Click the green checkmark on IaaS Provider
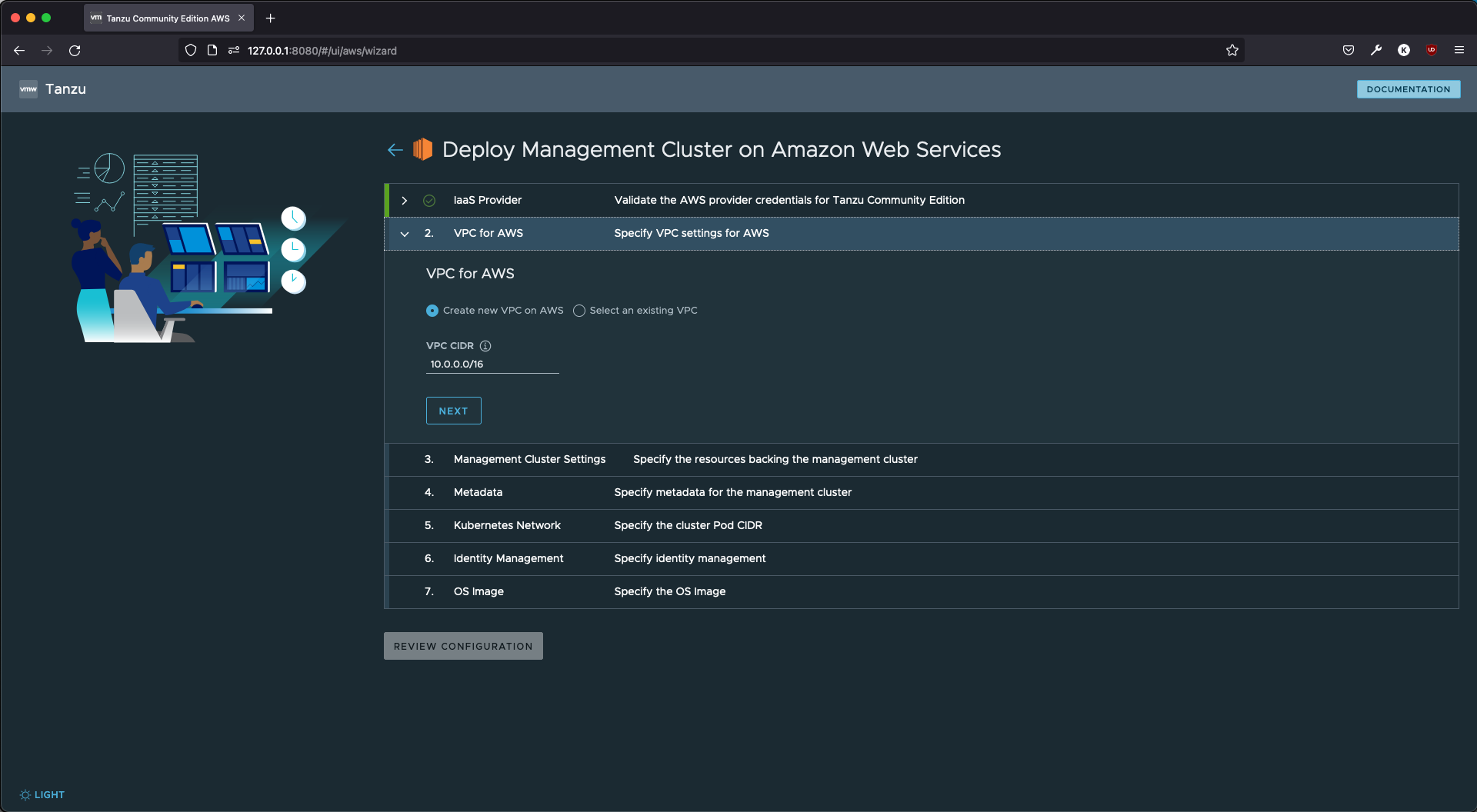Viewport: 1477px width, 812px height. point(429,201)
